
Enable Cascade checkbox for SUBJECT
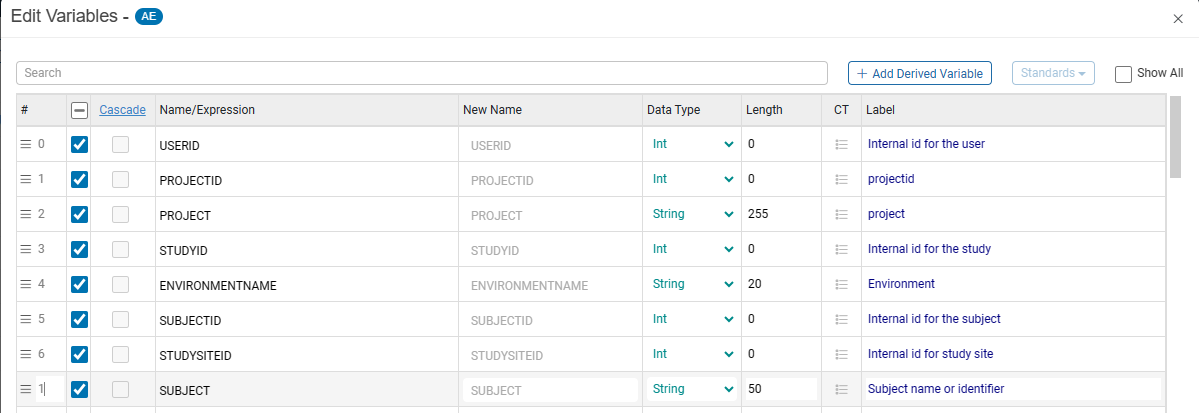point(120,389)
